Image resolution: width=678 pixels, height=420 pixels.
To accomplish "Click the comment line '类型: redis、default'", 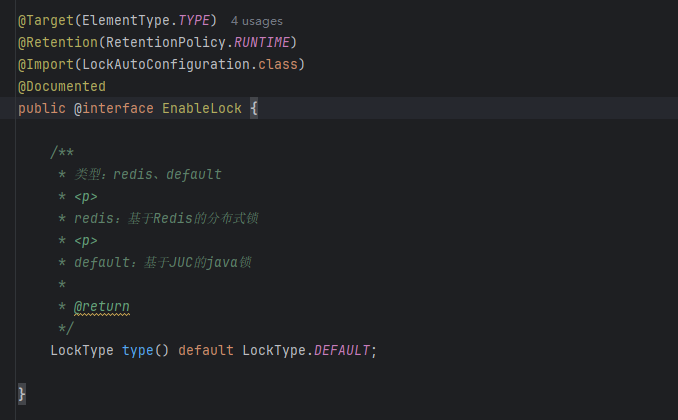I will coord(148,174).
